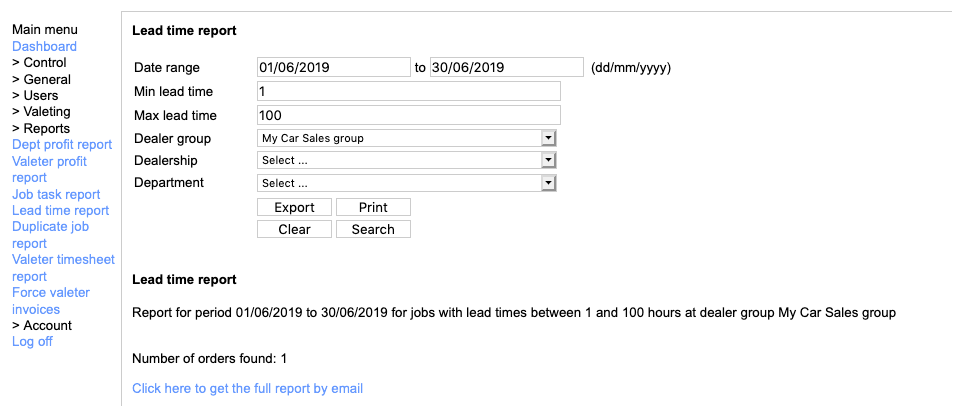Open the Department dropdown
Viewport: 959px width, 406px height.
(406, 183)
